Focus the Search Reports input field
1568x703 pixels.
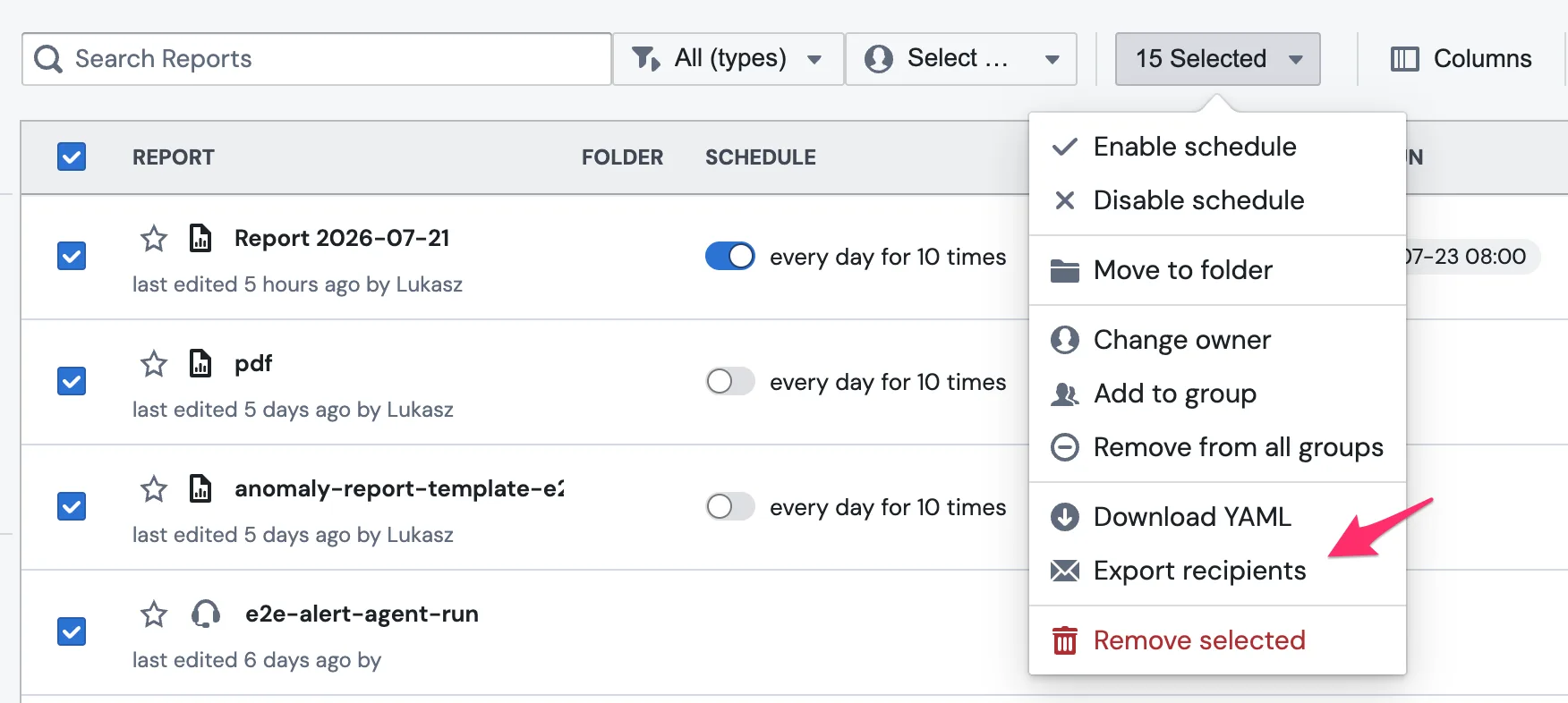click(317, 59)
